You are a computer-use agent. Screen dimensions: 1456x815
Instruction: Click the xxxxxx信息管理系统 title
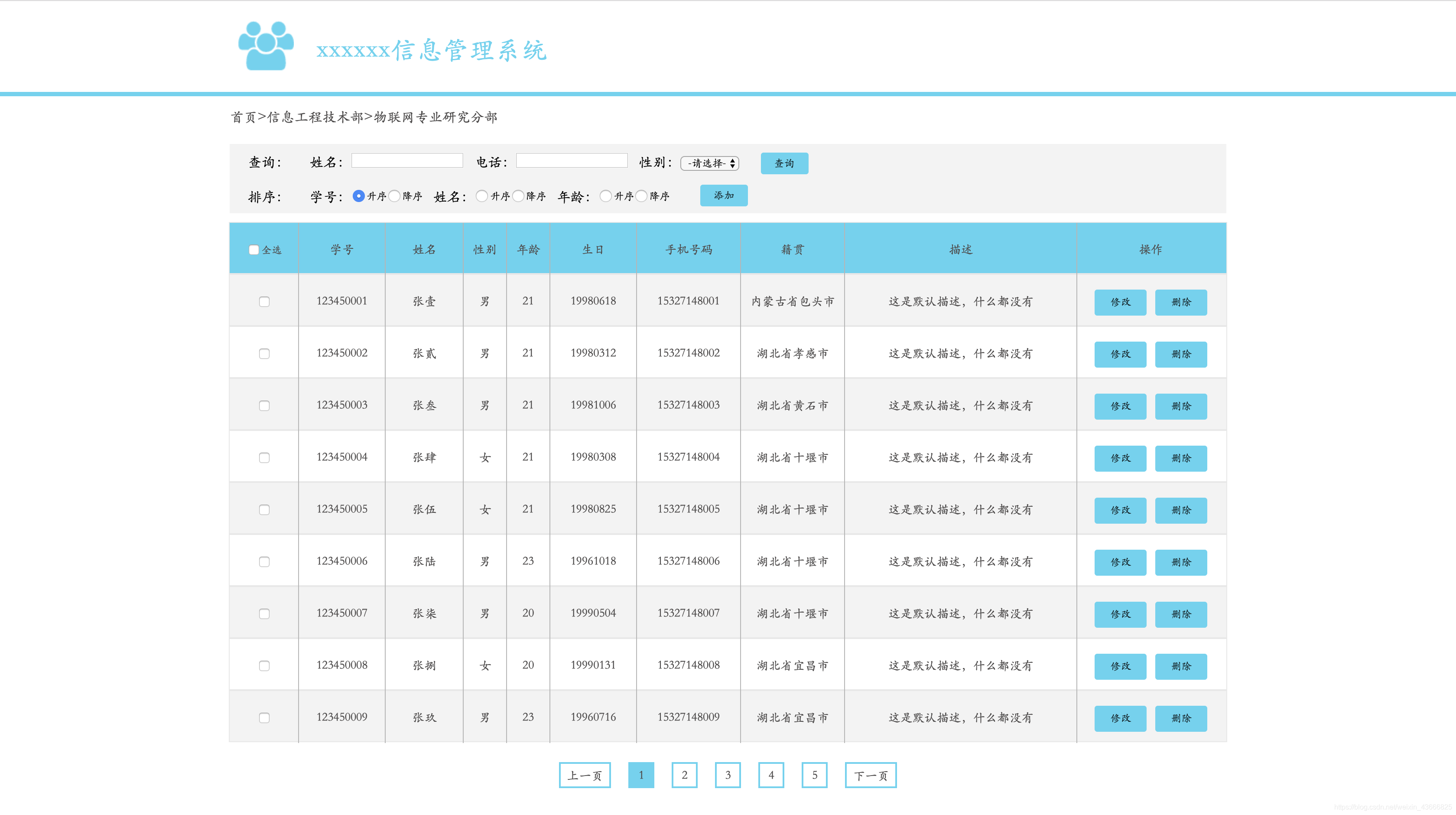431,50
